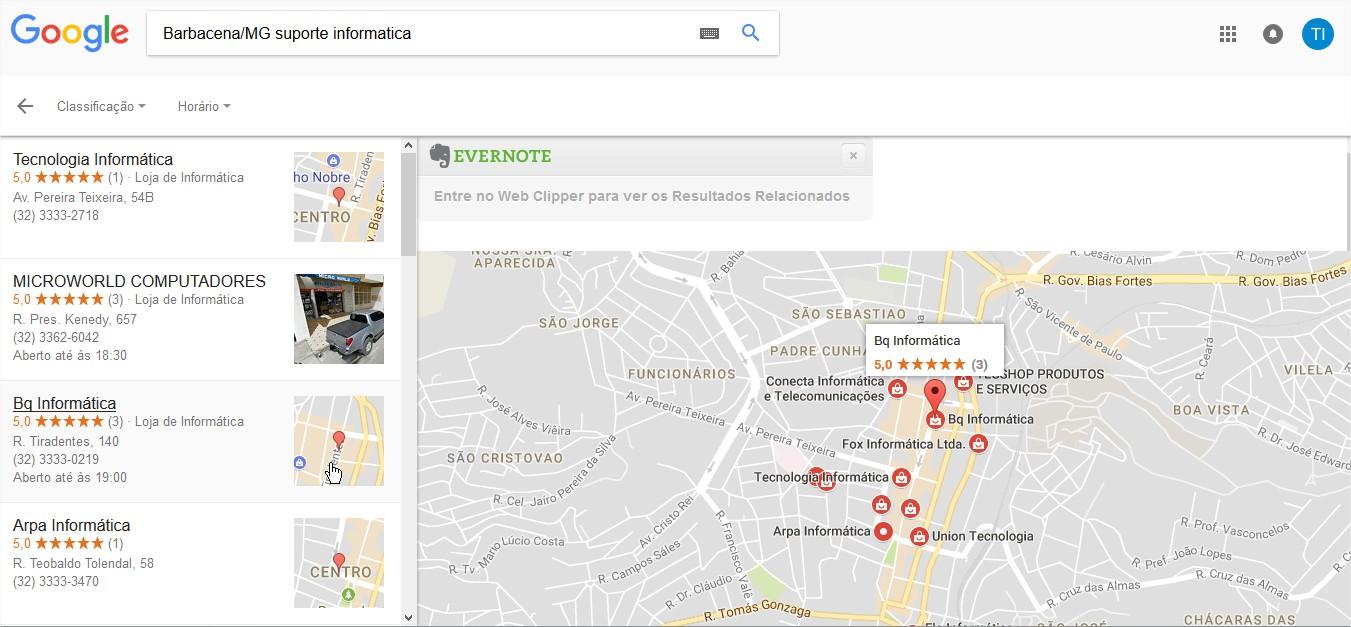
Task: Click phone number (32) 3362-6042
Action: coord(56,337)
